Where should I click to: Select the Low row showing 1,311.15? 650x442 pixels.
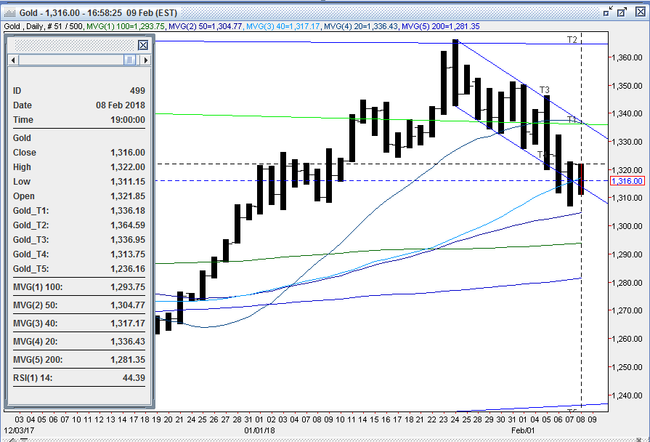coord(79,182)
